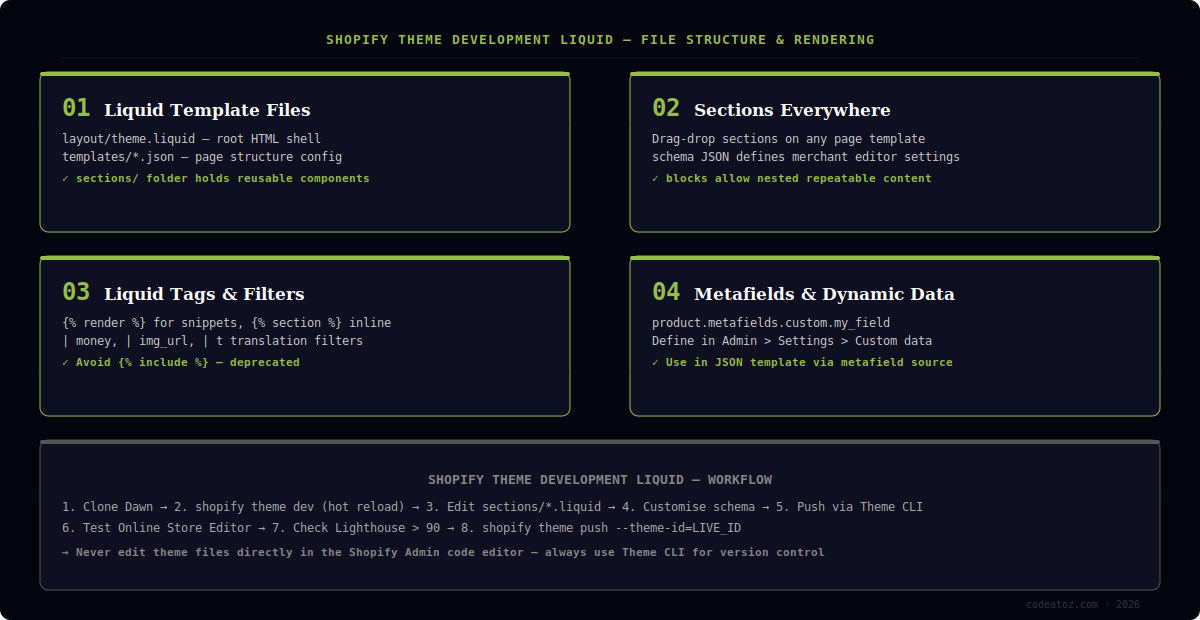The width and height of the screenshot is (1200, 620).
Task: Click 'sections/ folder holds reusable components' note
Action: 216,178
